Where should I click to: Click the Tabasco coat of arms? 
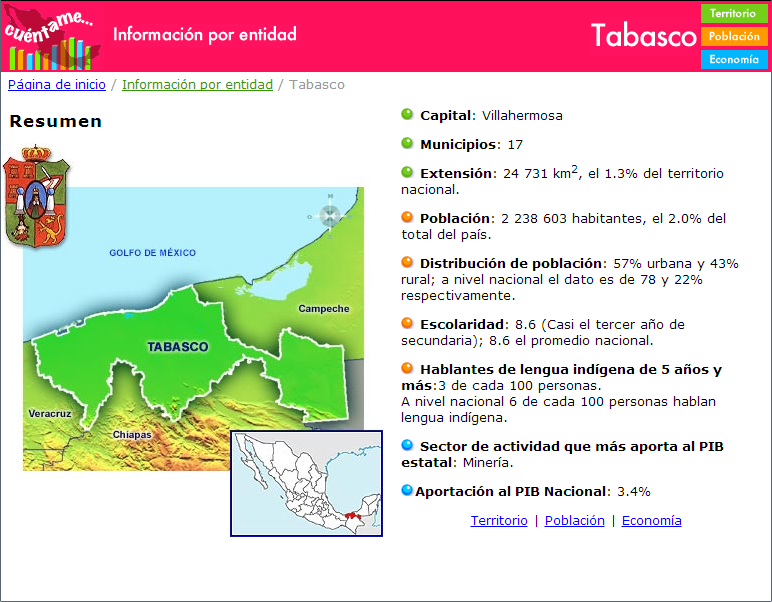(x=36, y=196)
